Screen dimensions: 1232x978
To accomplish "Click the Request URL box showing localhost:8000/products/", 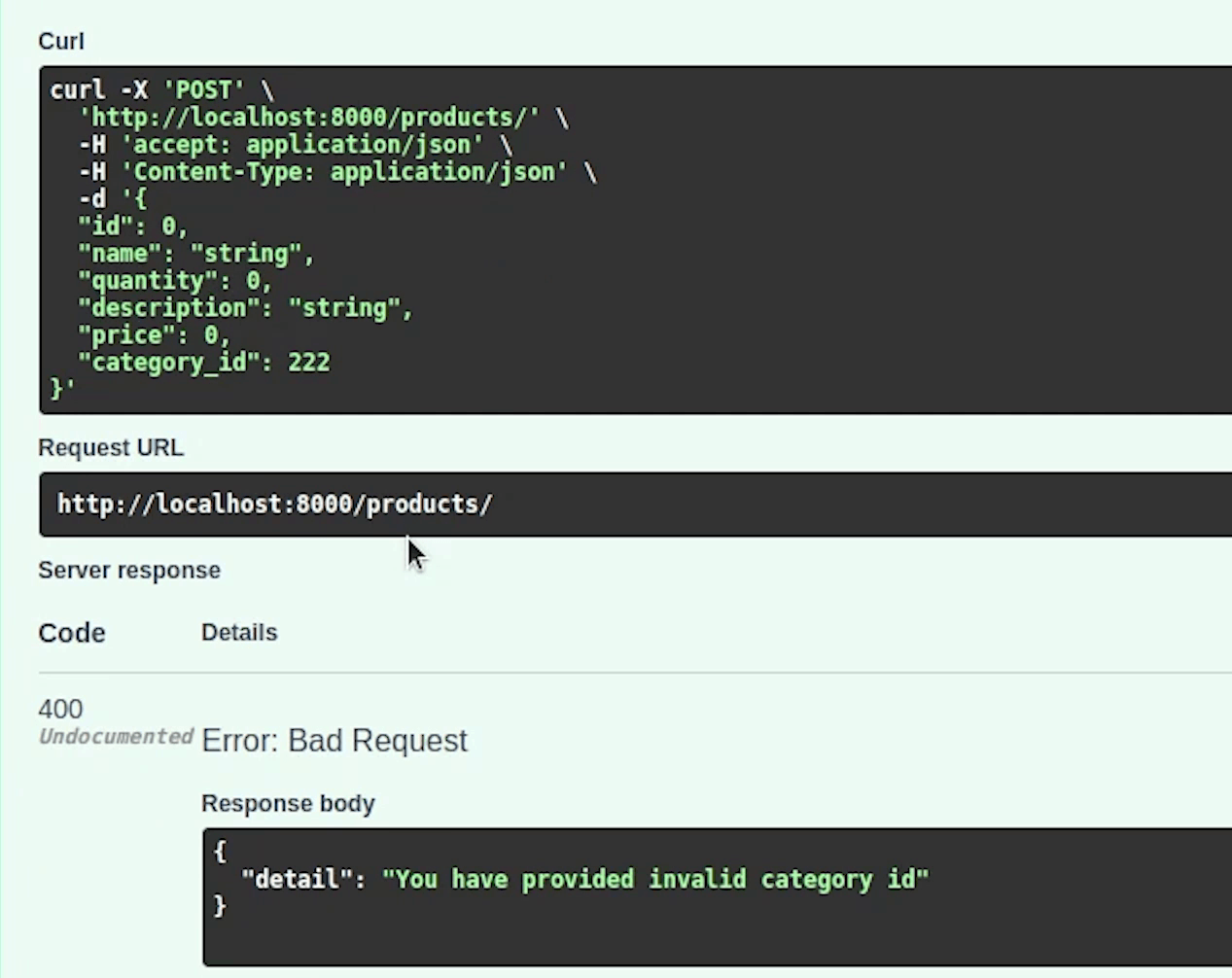I will (635, 505).
